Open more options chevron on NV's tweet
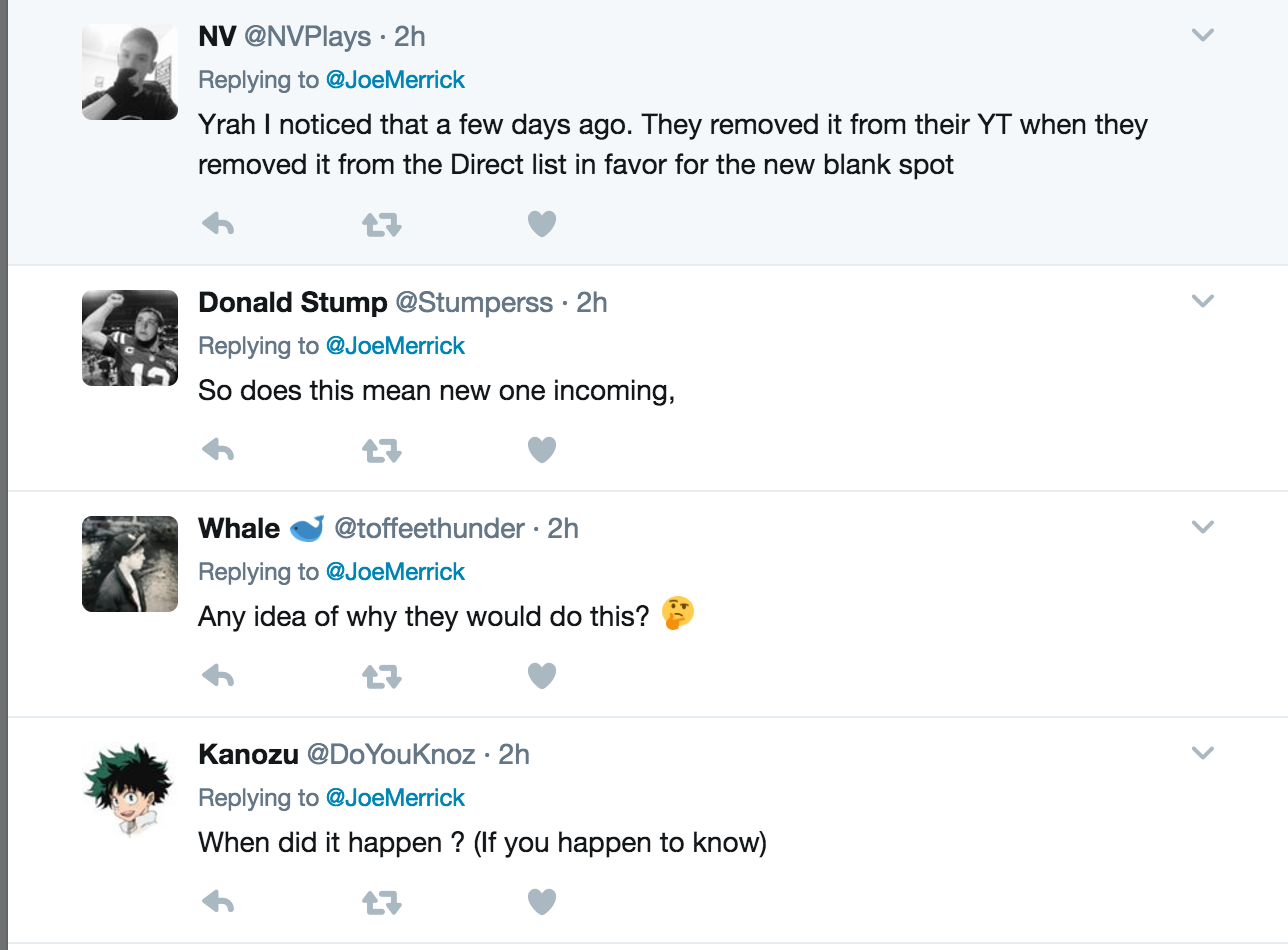 1203,36
